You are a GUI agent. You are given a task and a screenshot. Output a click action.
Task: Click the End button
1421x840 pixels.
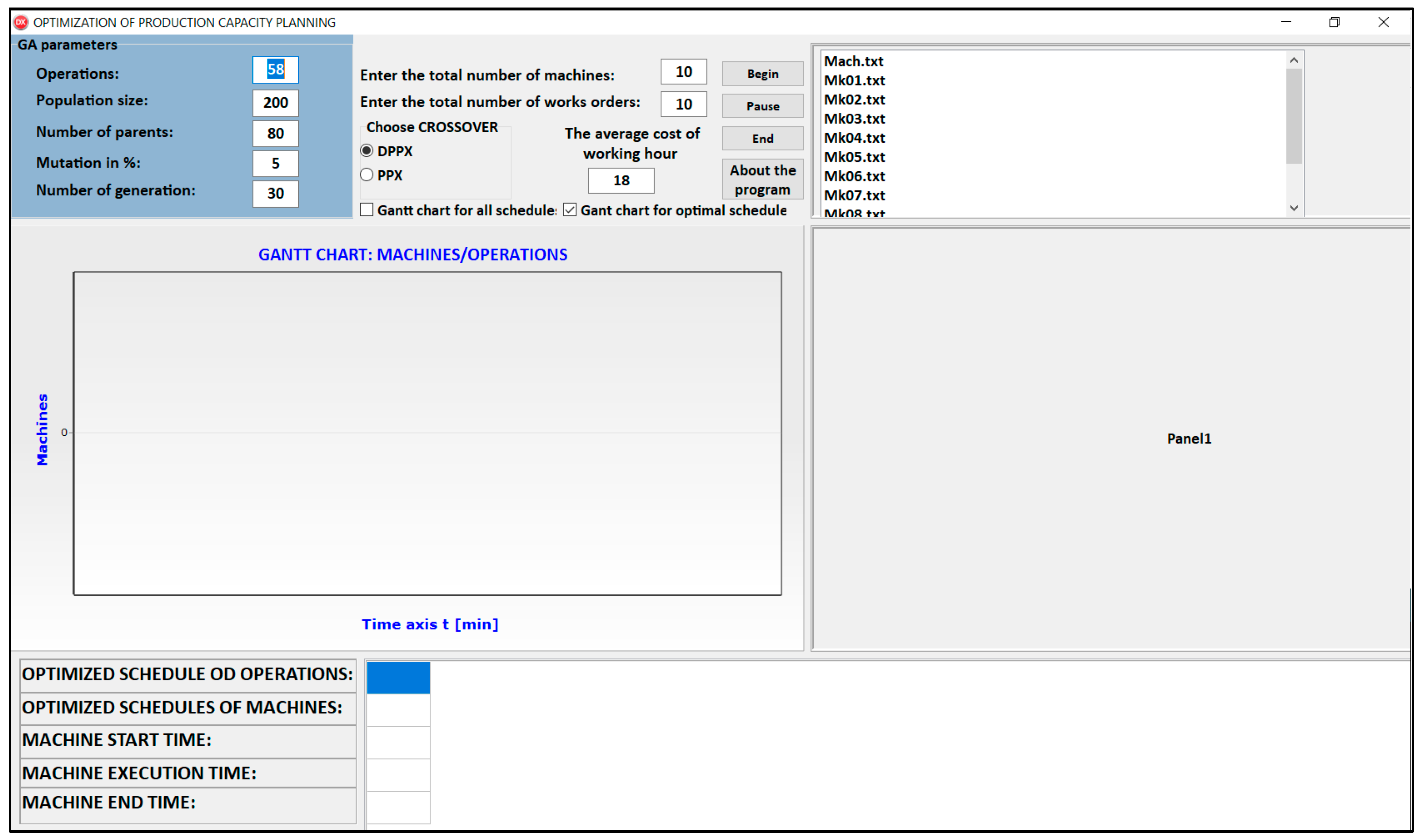762,138
